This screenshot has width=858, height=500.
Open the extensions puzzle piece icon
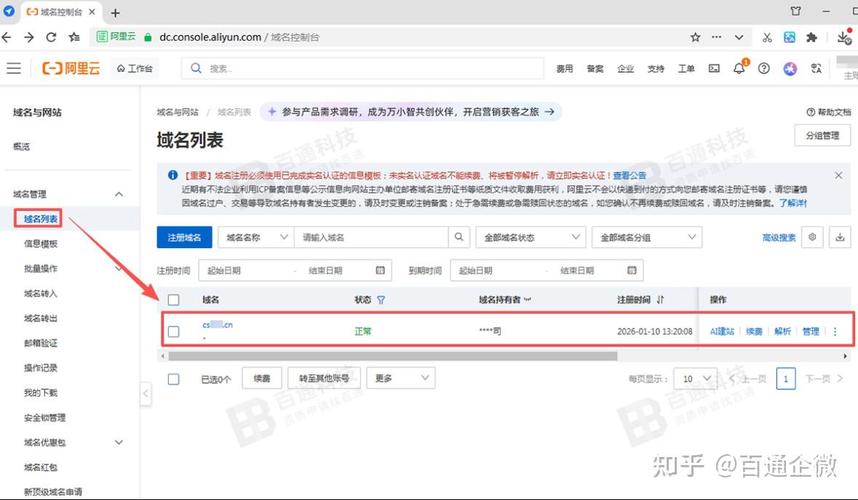[811, 37]
